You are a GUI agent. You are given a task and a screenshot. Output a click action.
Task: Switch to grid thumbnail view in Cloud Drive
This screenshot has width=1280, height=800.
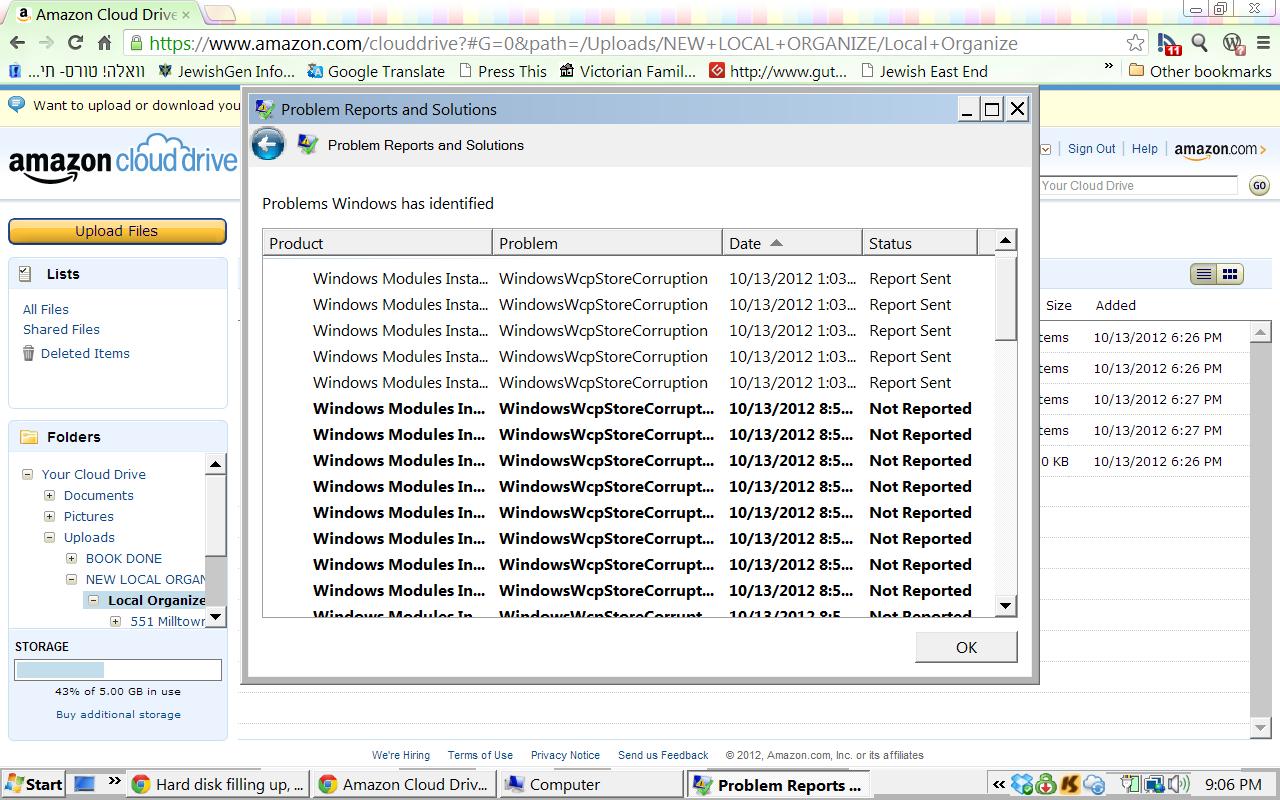pyautogui.click(x=1230, y=274)
